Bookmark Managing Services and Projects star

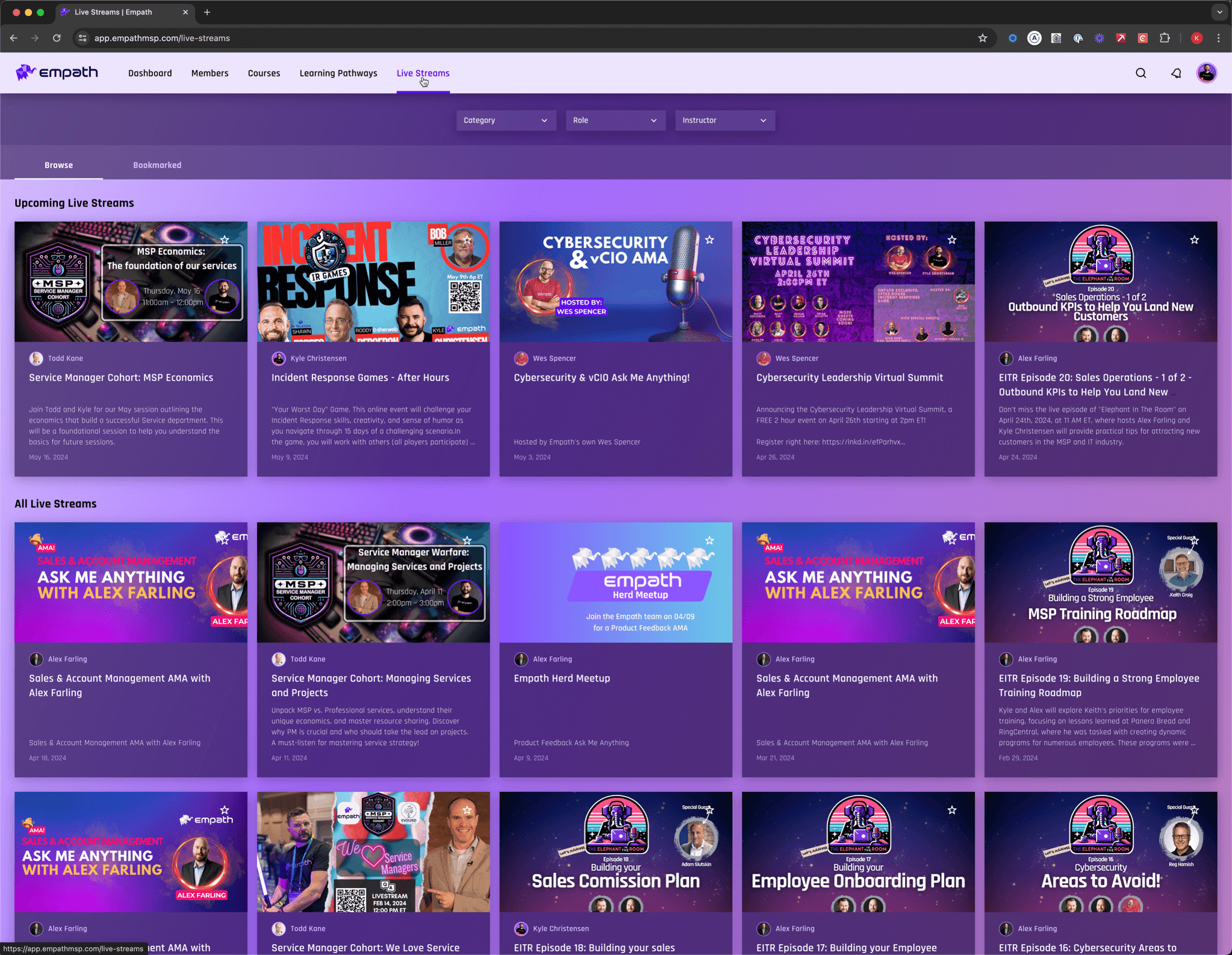coord(467,540)
